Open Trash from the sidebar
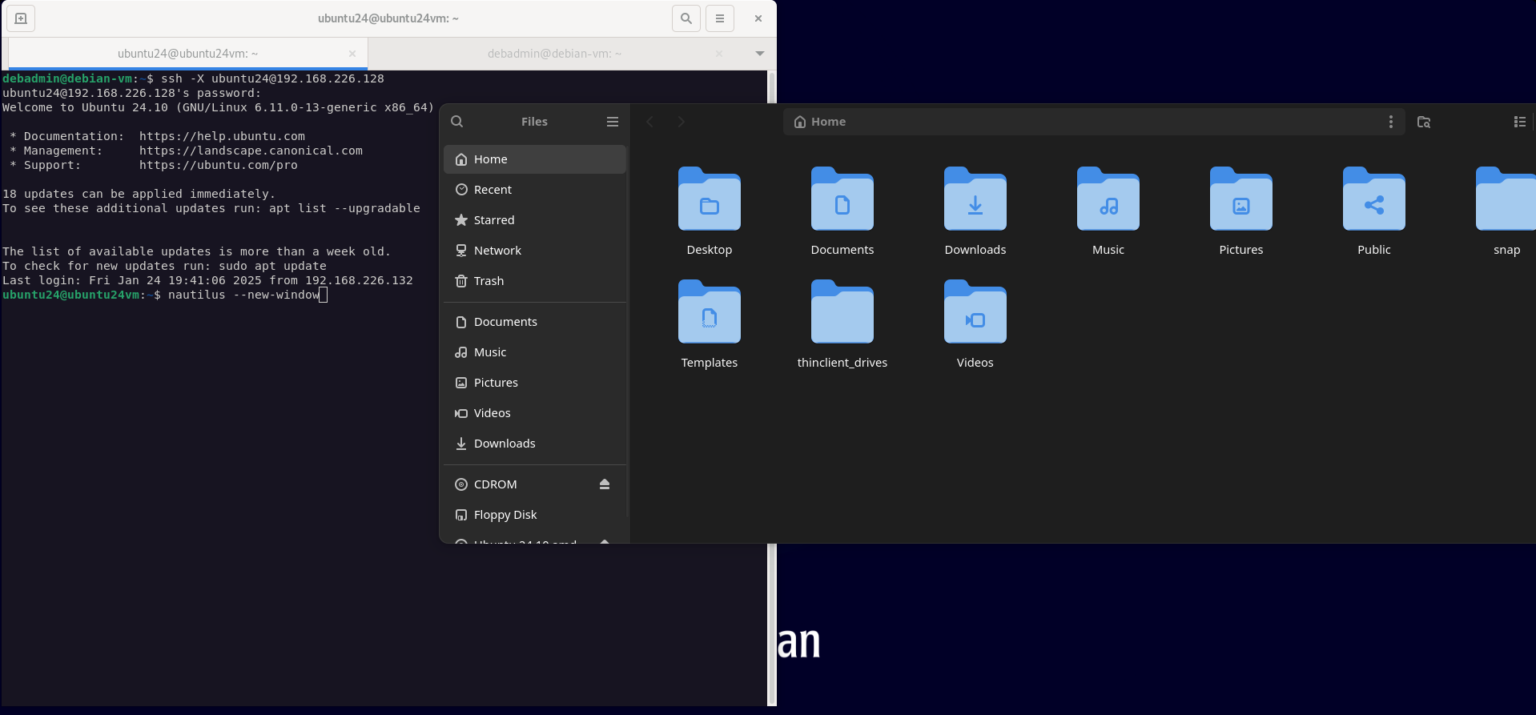The image size is (1536, 715). click(x=487, y=281)
